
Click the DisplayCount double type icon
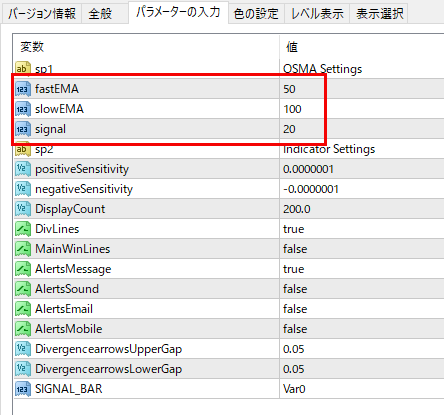23,209
